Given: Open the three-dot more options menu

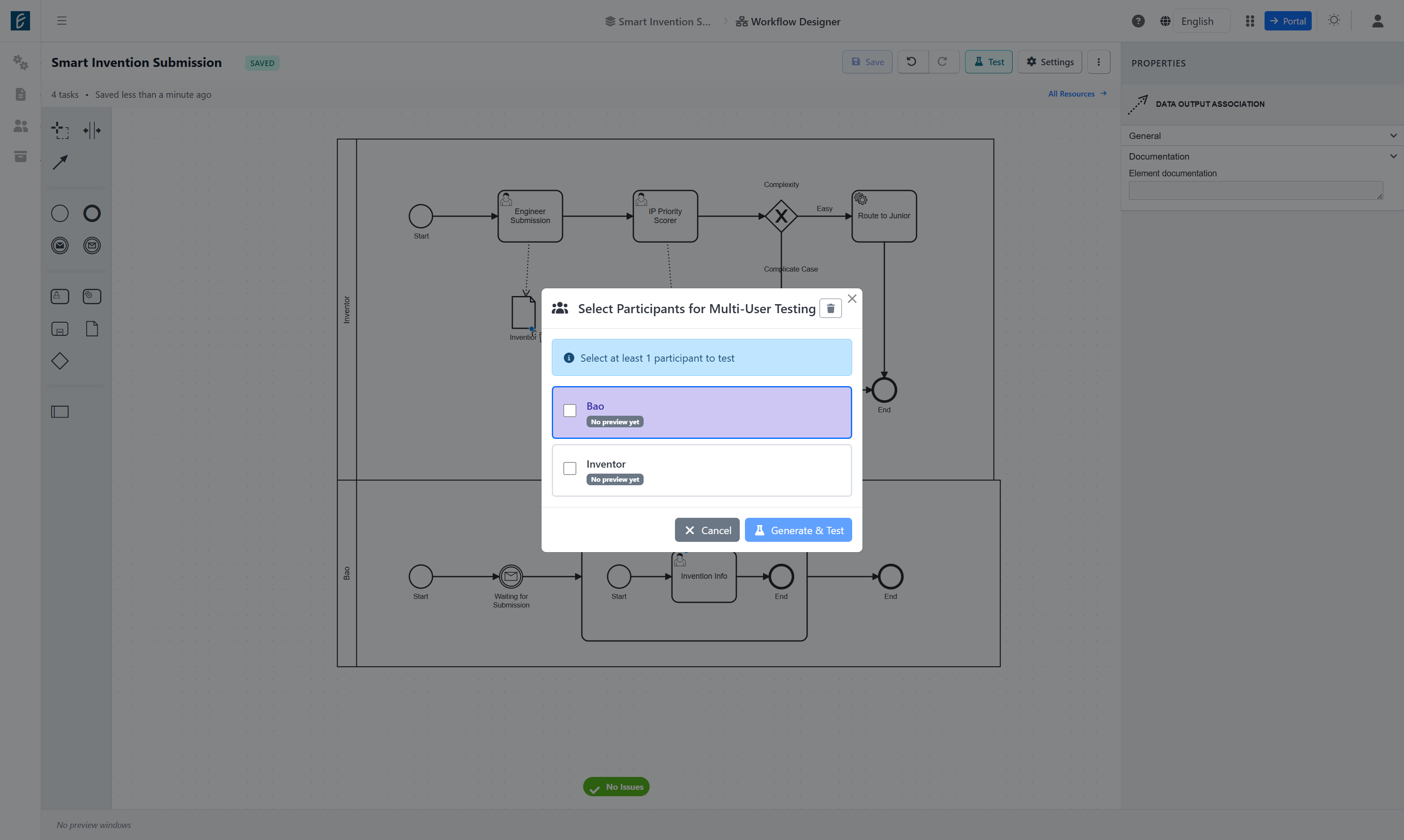Looking at the screenshot, I should click(1098, 62).
